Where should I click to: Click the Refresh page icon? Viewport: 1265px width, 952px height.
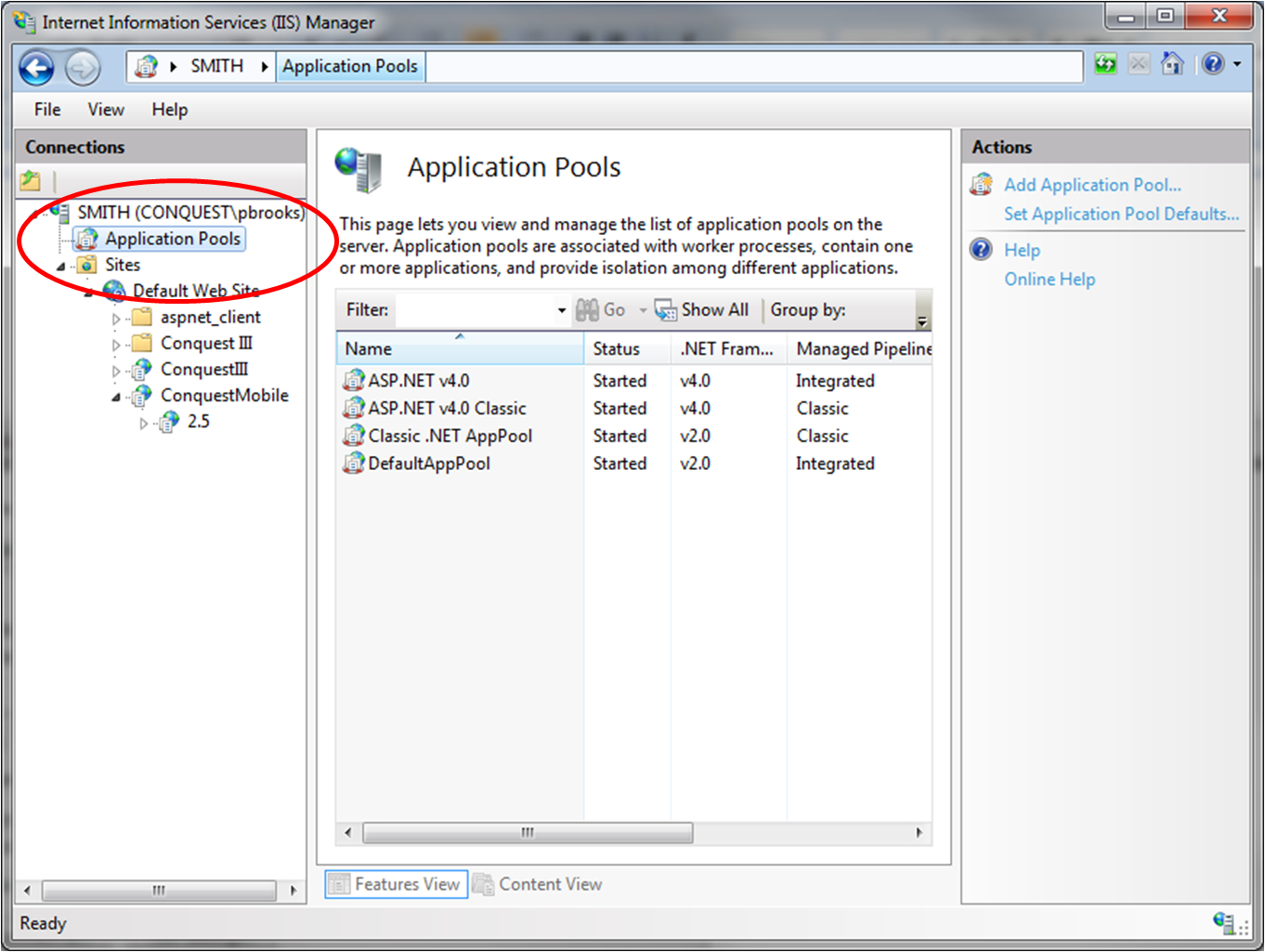click(1105, 64)
